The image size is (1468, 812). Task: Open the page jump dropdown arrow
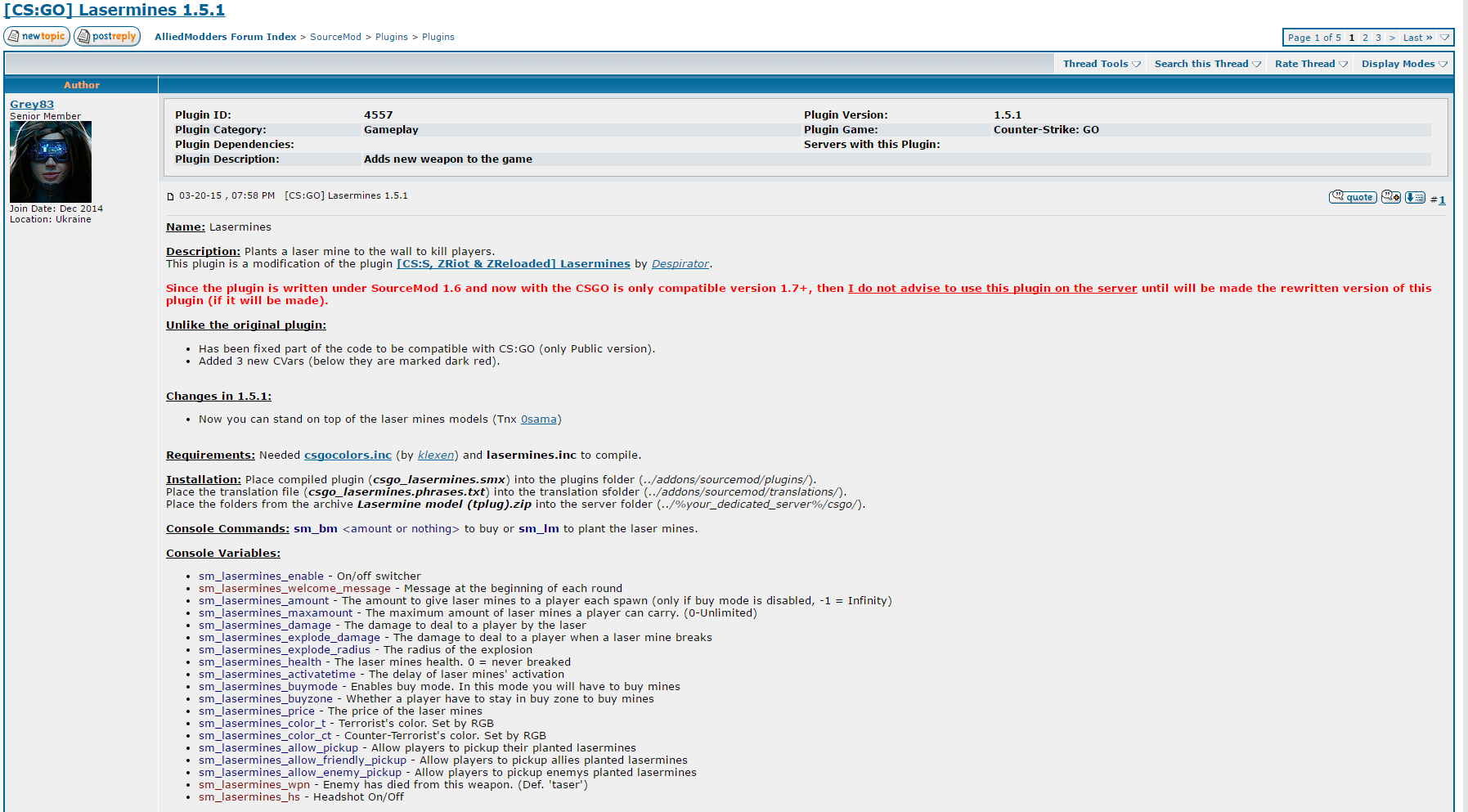click(1445, 38)
